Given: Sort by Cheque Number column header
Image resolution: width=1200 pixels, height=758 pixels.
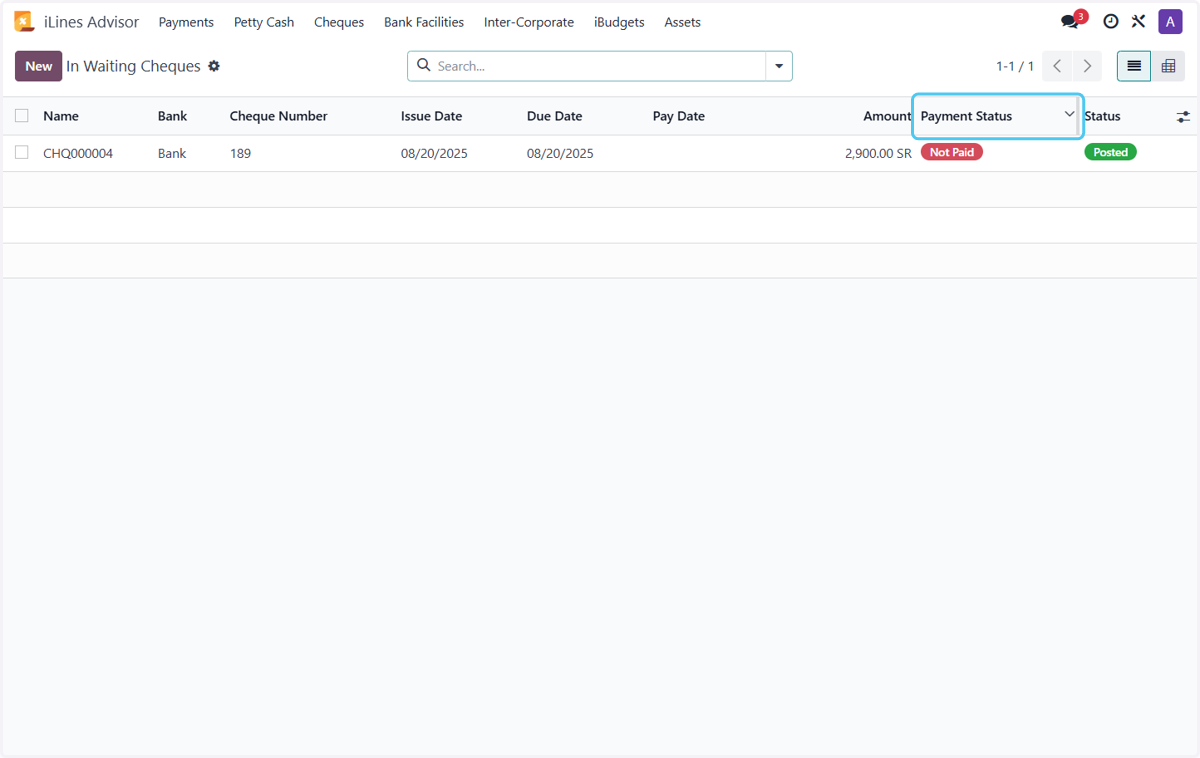Looking at the screenshot, I should click(278, 116).
